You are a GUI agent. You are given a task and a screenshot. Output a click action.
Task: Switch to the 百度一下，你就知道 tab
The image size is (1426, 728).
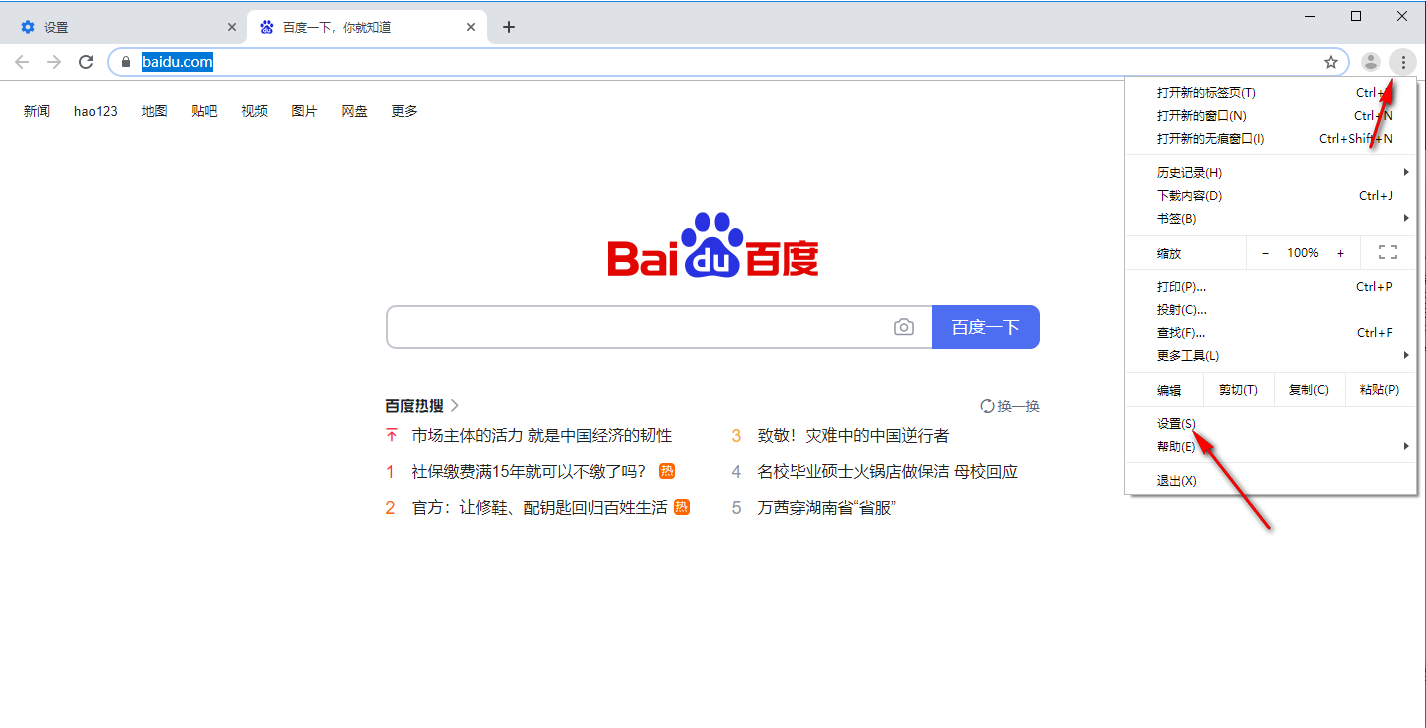pos(366,27)
